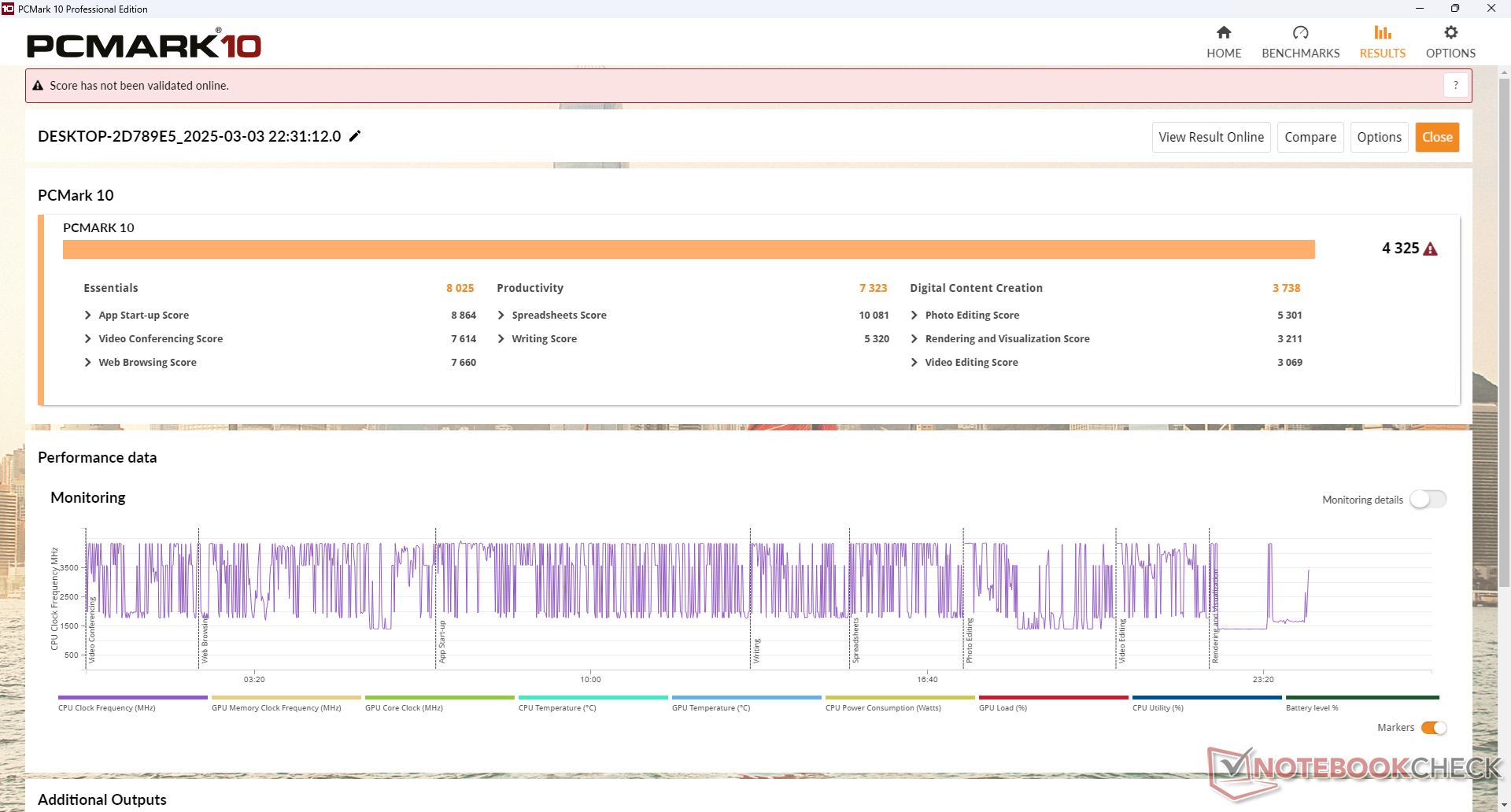1511x812 pixels.
Task: Click the question mark help icon
Action: 1455,85
